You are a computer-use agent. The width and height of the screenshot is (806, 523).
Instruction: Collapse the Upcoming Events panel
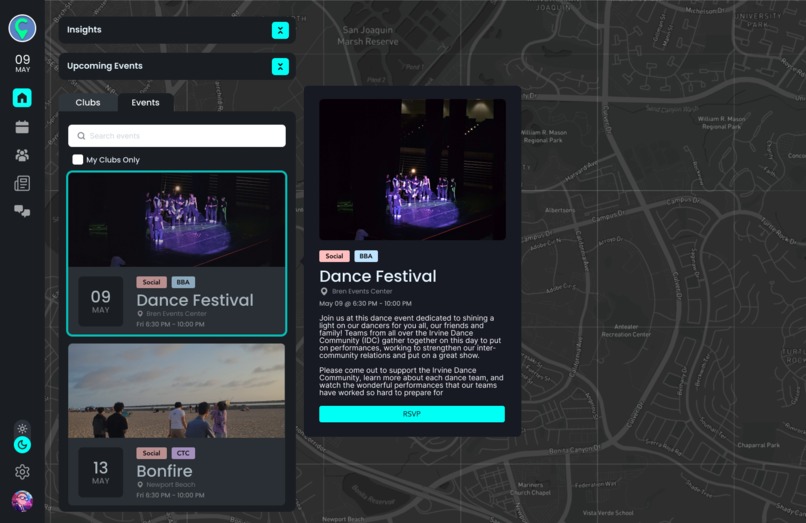click(x=280, y=66)
